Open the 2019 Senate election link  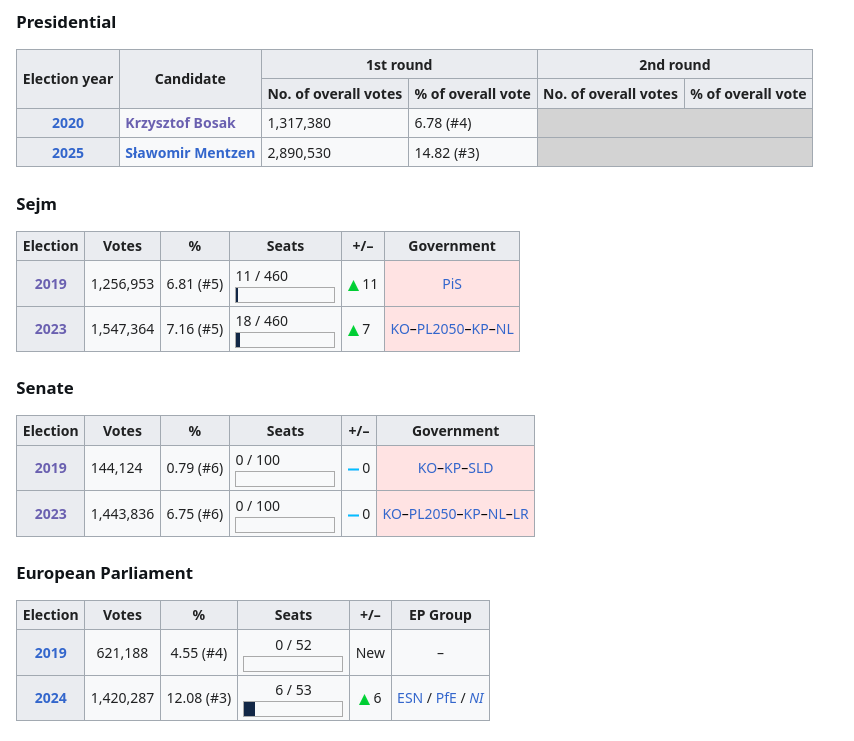click(x=51, y=468)
